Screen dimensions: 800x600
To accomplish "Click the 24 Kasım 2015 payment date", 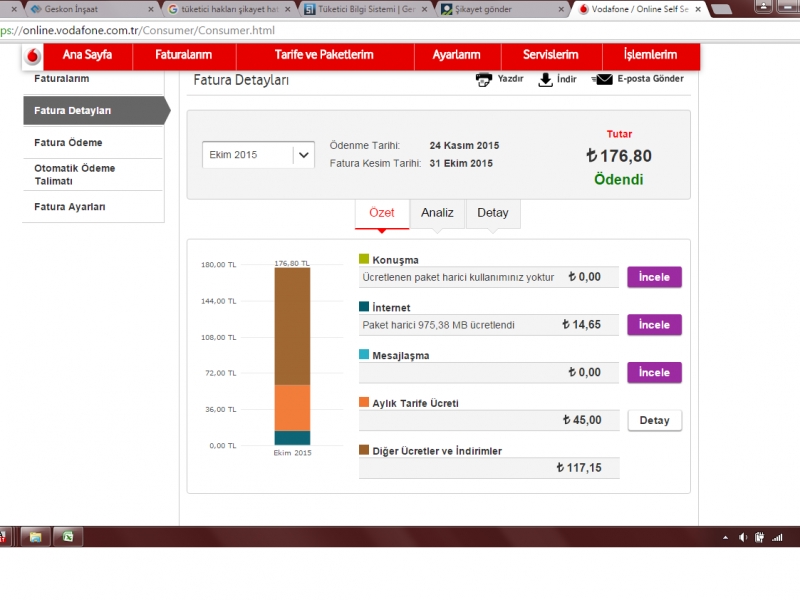I will (x=464, y=145).
